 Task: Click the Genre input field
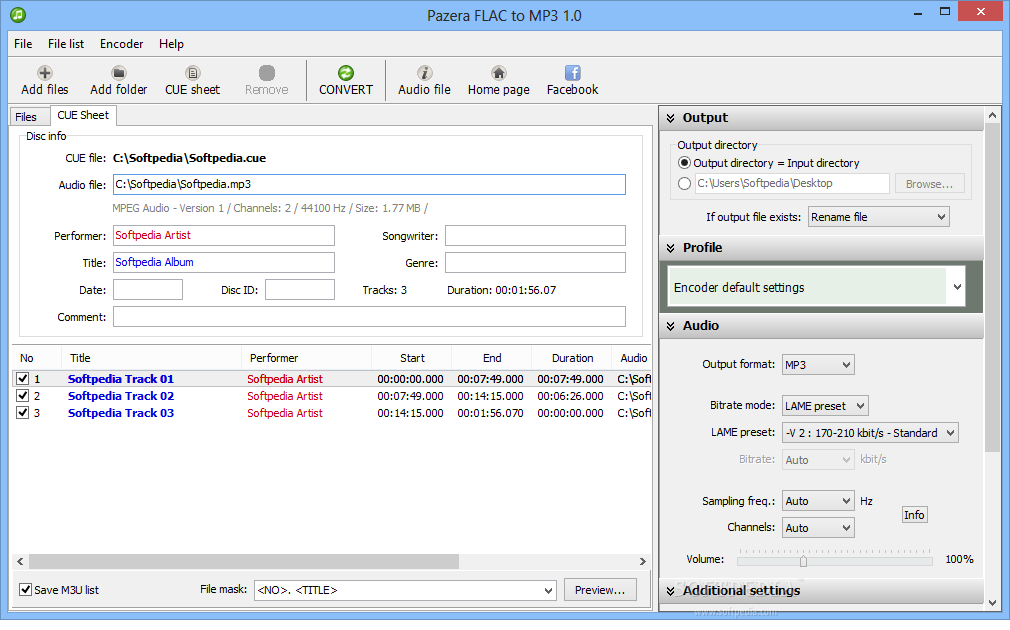[535, 263]
